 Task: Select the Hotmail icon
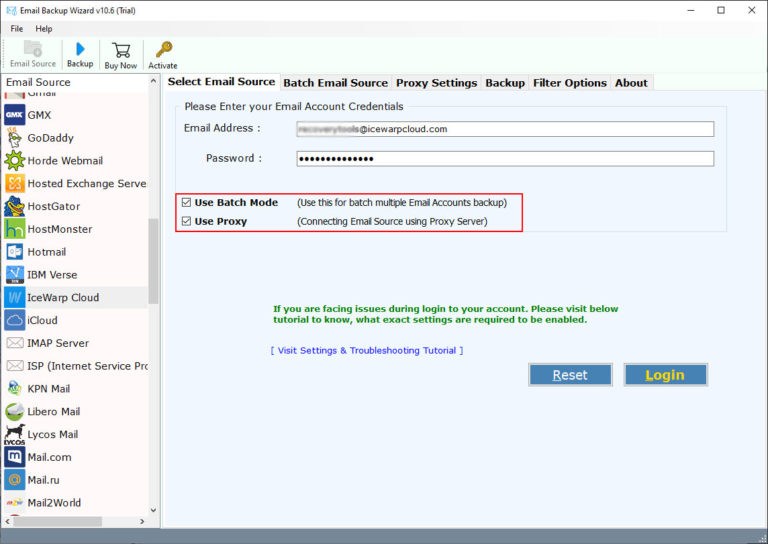pyautogui.click(x=15, y=252)
